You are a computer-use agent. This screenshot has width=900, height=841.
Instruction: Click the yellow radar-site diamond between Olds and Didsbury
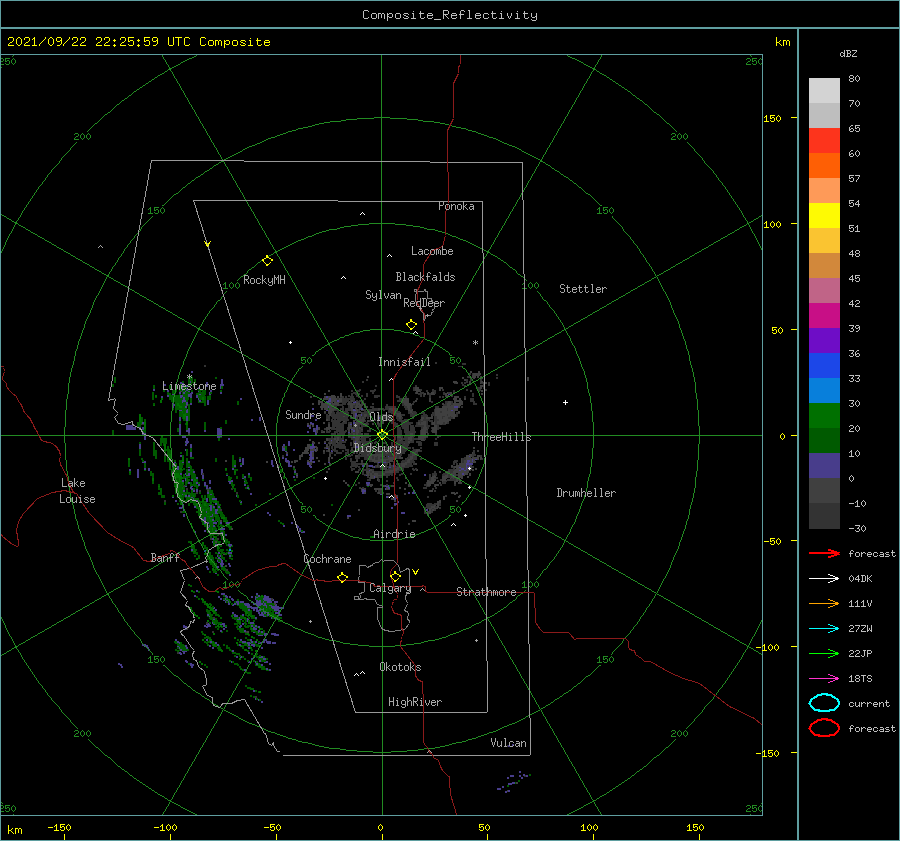click(382, 435)
